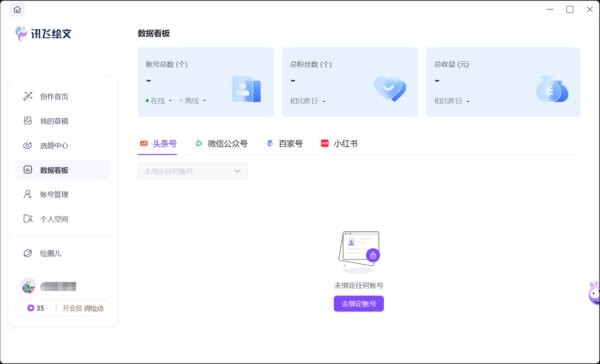Click the home icon in title bar
Screen dimensions: 600x364
(17, 10)
